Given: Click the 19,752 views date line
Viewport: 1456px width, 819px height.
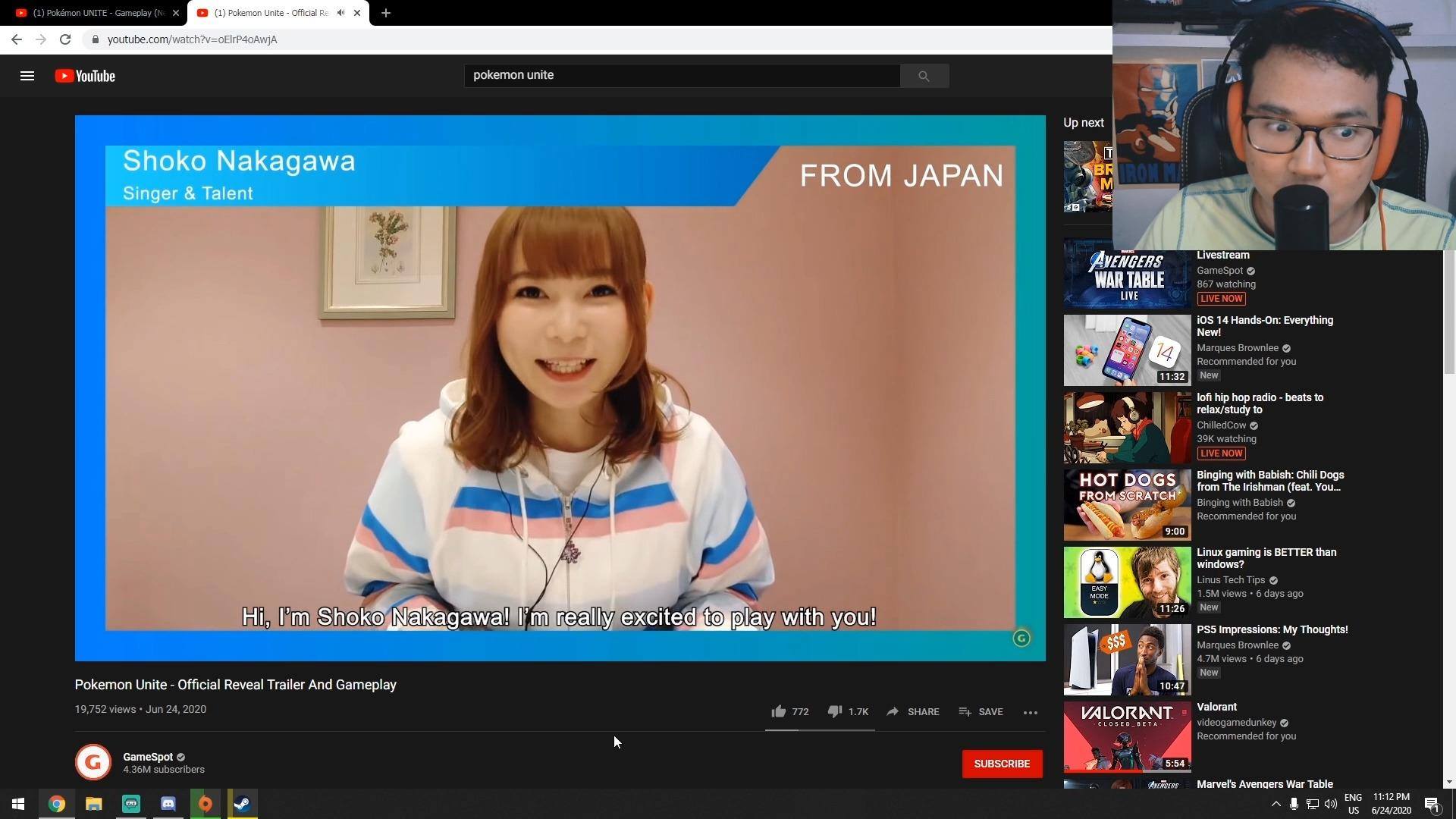Looking at the screenshot, I should pyautogui.click(x=140, y=709).
